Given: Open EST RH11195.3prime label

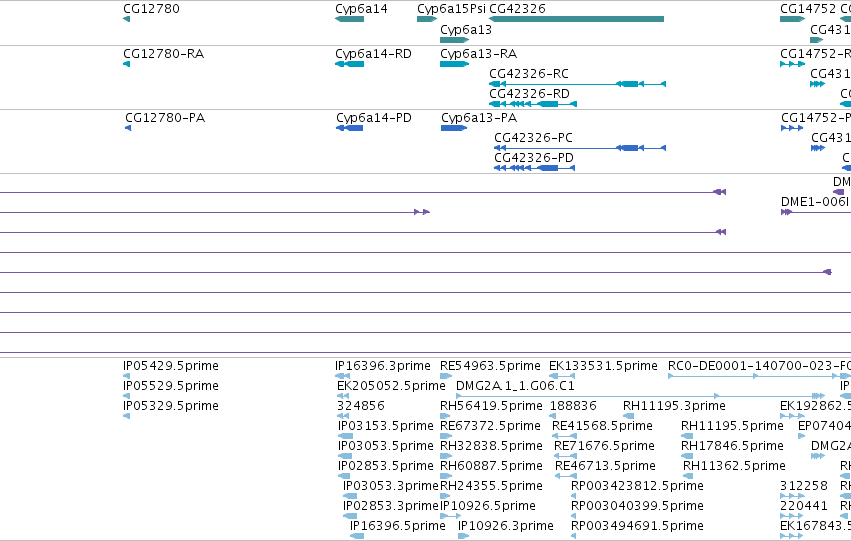Looking at the screenshot, I should pos(674,406).
